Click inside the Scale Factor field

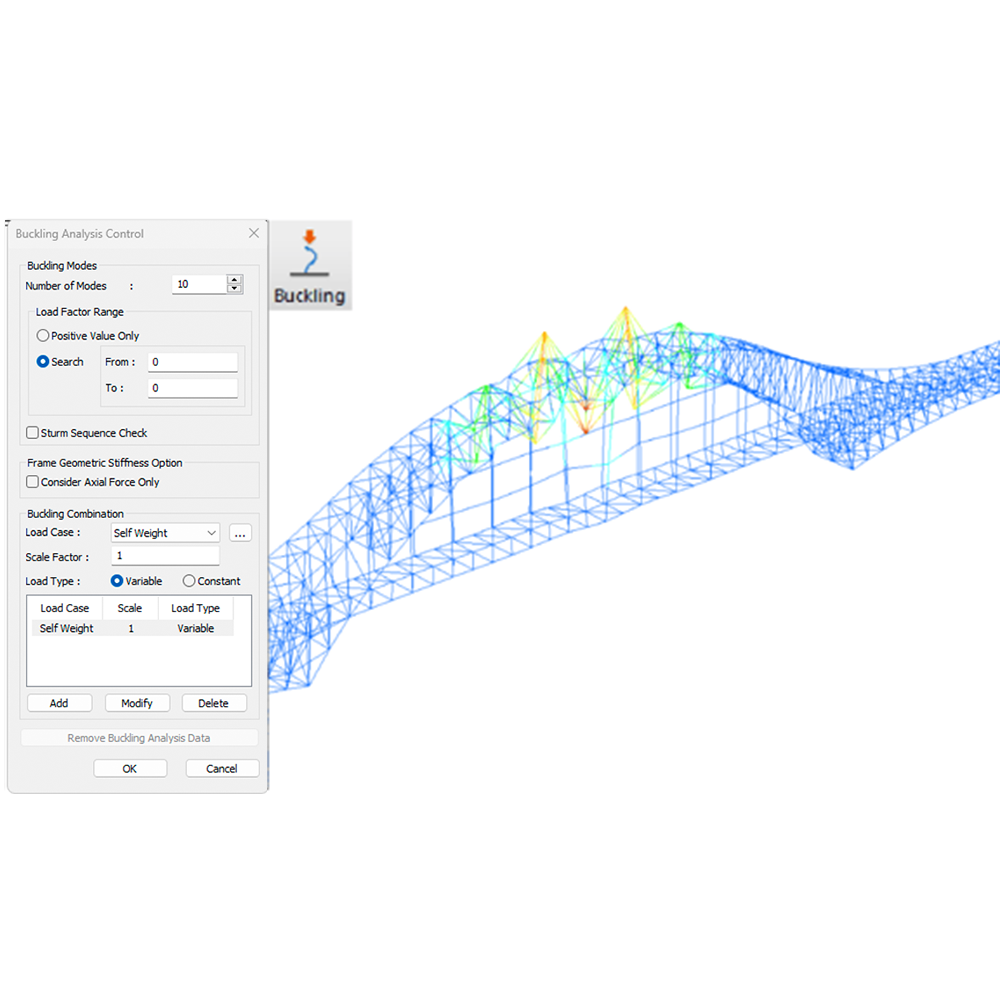[165, 557]
